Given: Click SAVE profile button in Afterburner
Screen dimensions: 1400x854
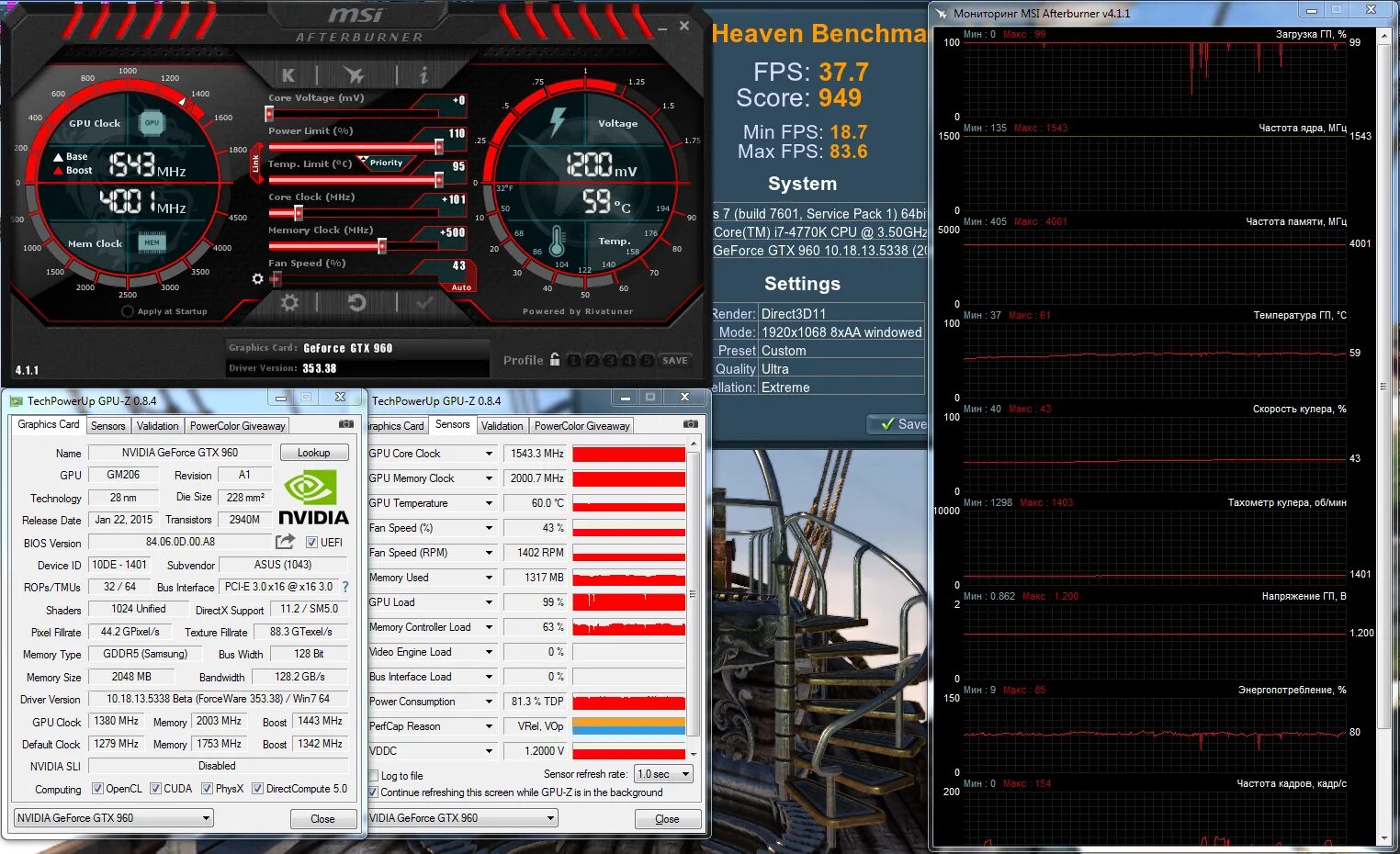Looking at the screenshot, I should click(x=675, y=360).
